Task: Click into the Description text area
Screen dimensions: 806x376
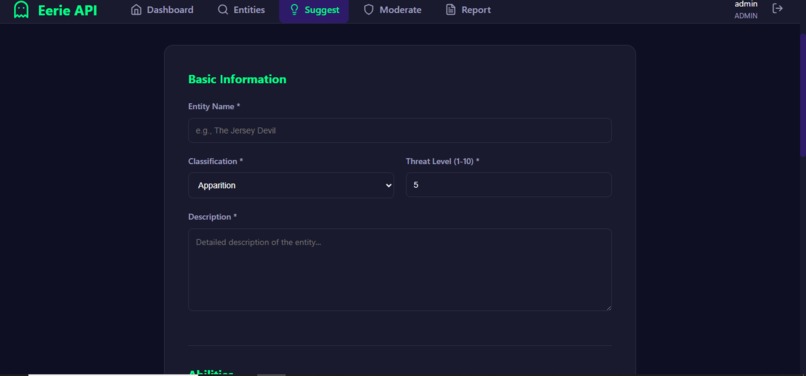Action: [400, 270]
